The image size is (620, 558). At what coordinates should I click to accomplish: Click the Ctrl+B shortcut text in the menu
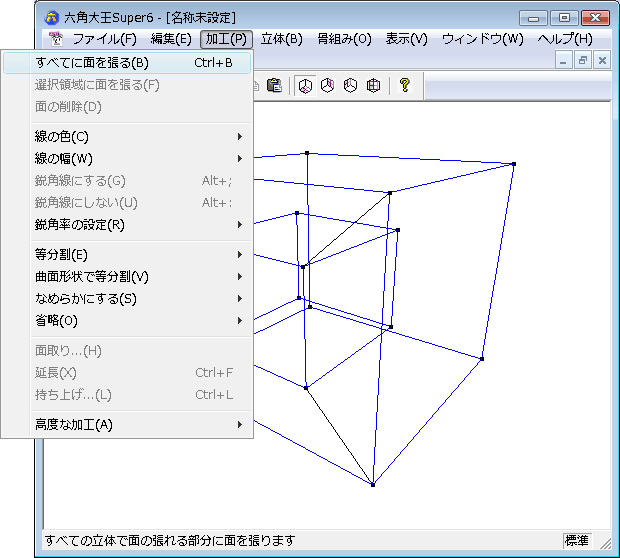click(213, 63)
